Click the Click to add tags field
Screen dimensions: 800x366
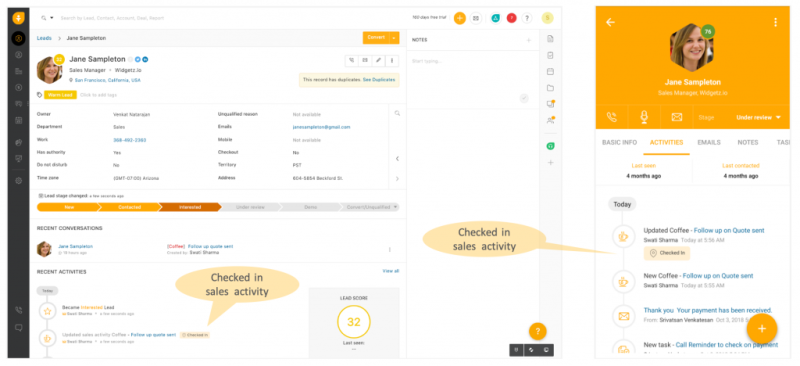[98, 95]
